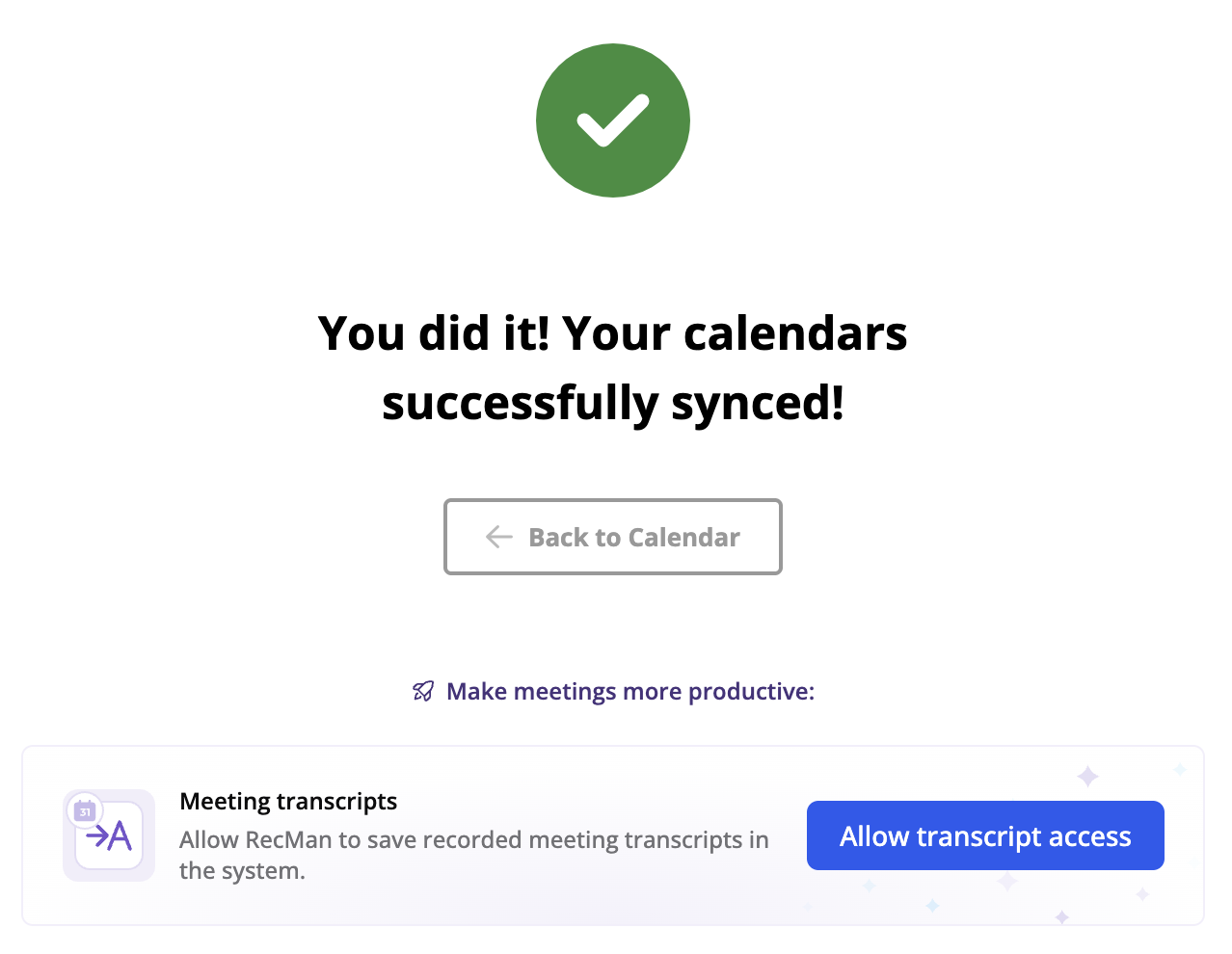The width and height of the screenshot is (1232, 954).
Task: Click the word 'Calendar' in the back button
Action: 683,537
